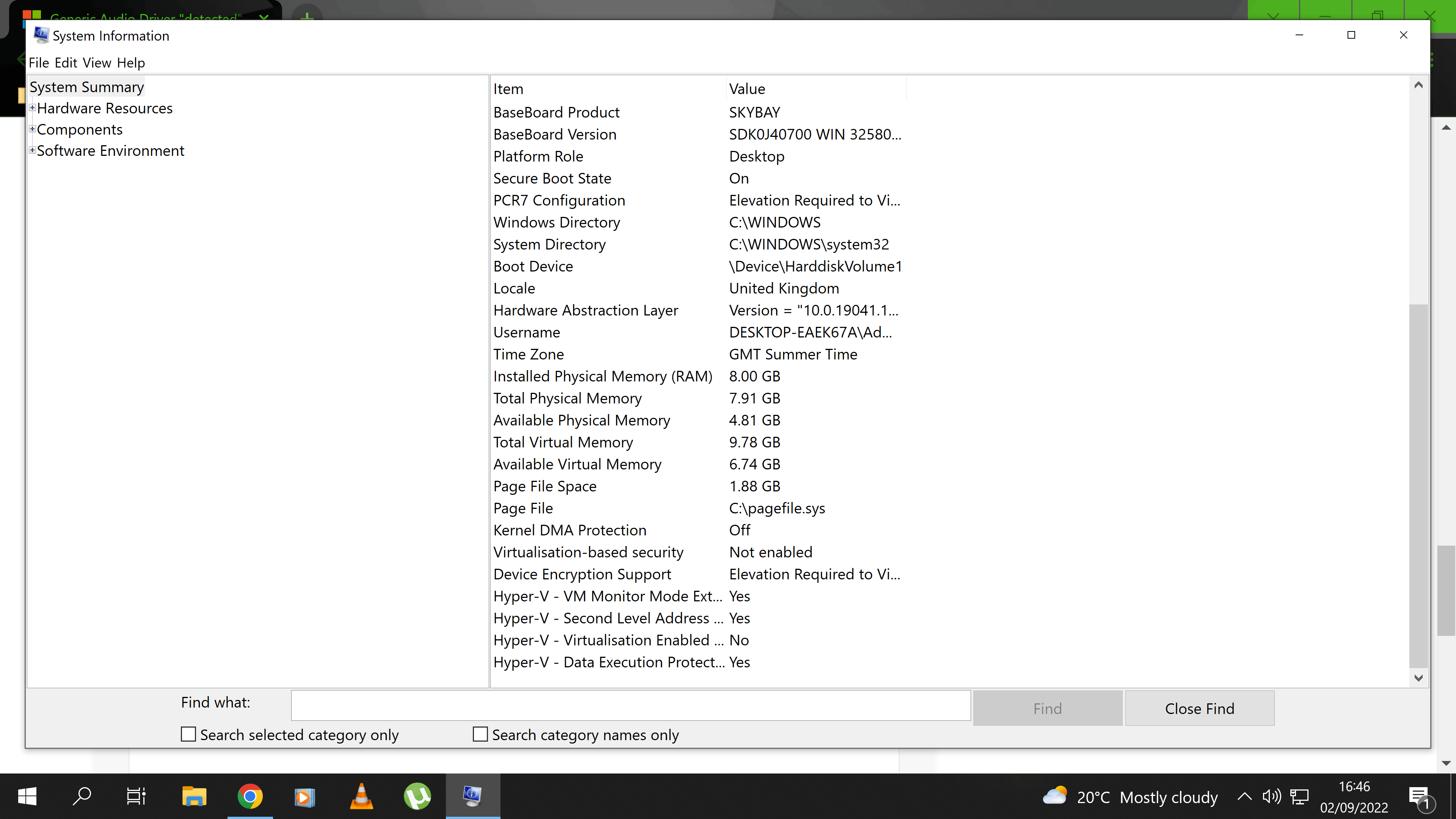
Task: Open the File menu
Action: tap(38, 63)
